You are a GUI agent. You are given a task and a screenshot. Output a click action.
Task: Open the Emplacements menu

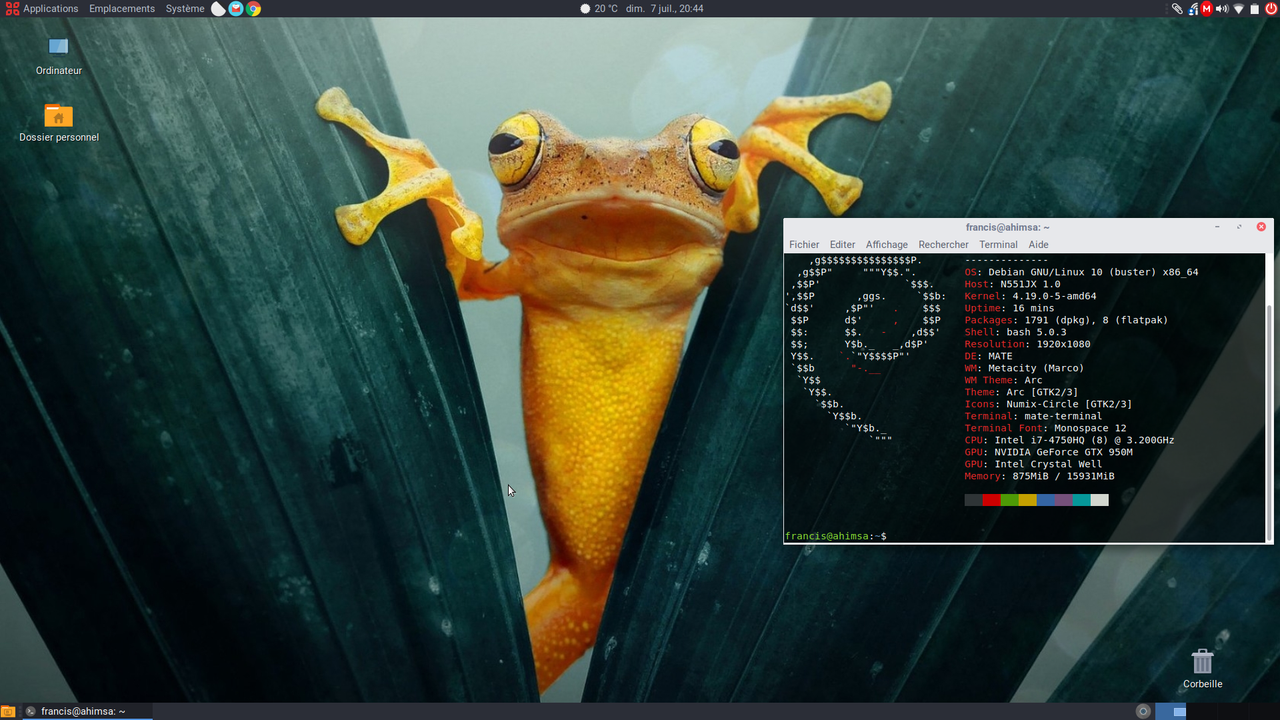click(x=122, y=8)
